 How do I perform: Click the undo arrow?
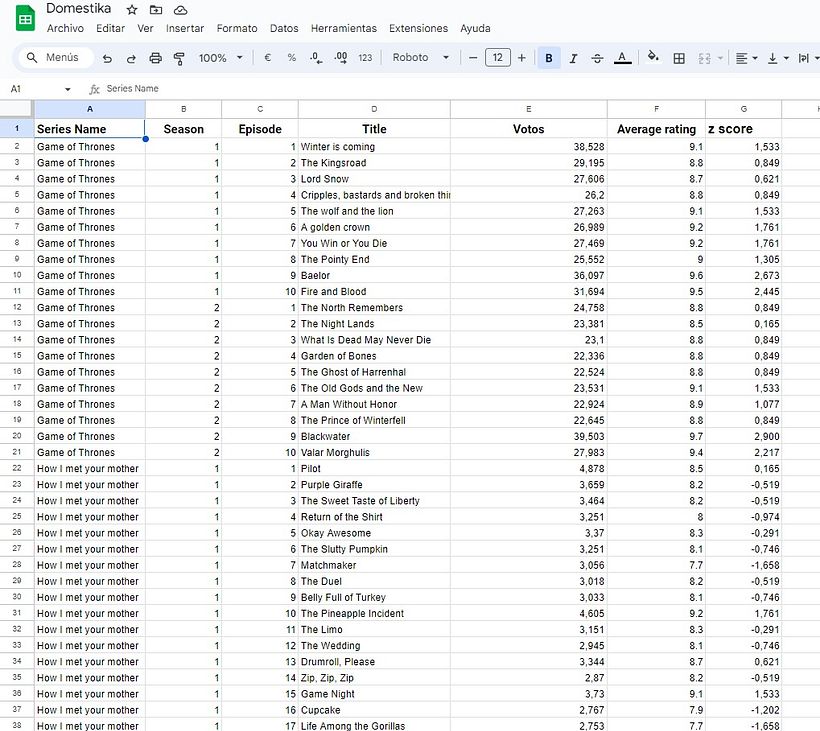tap(108, 58)
